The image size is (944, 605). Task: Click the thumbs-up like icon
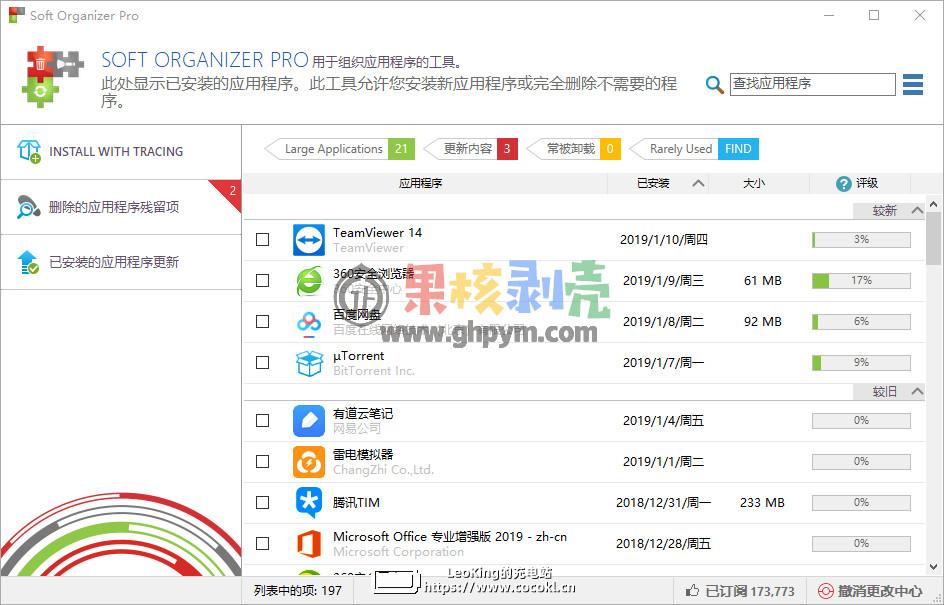click(692, 591)
